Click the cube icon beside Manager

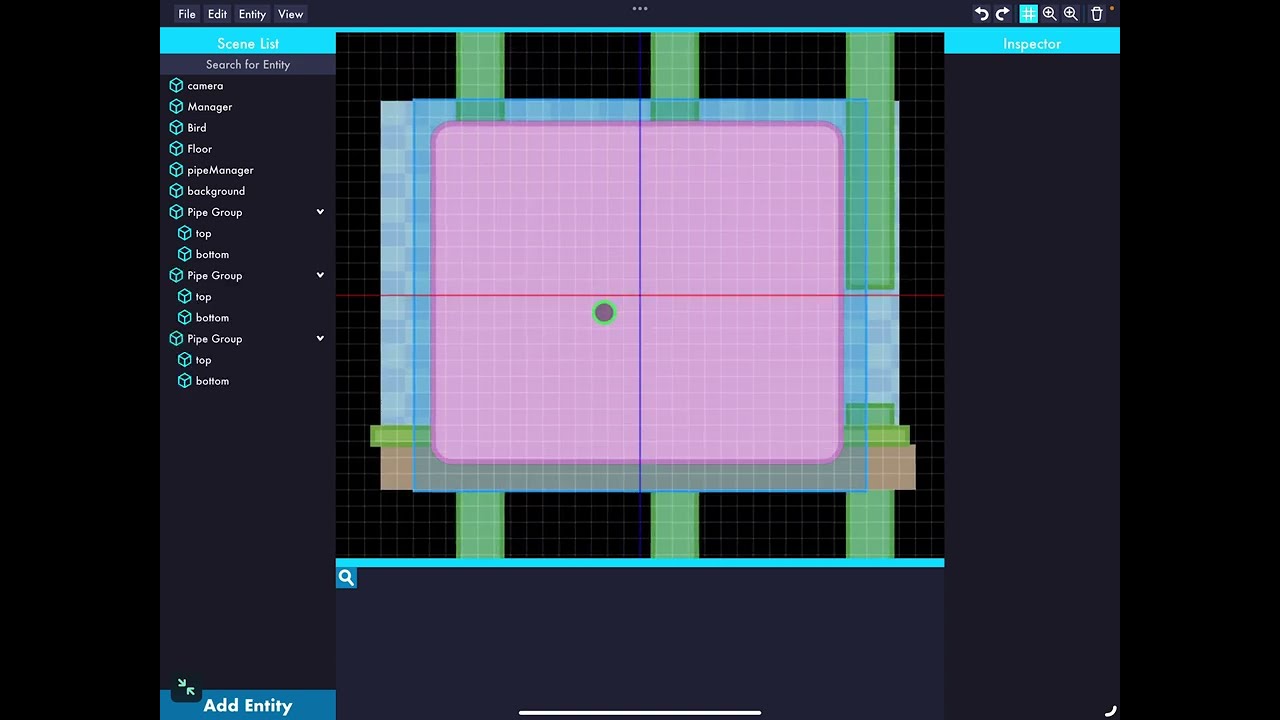click(176, 107)
